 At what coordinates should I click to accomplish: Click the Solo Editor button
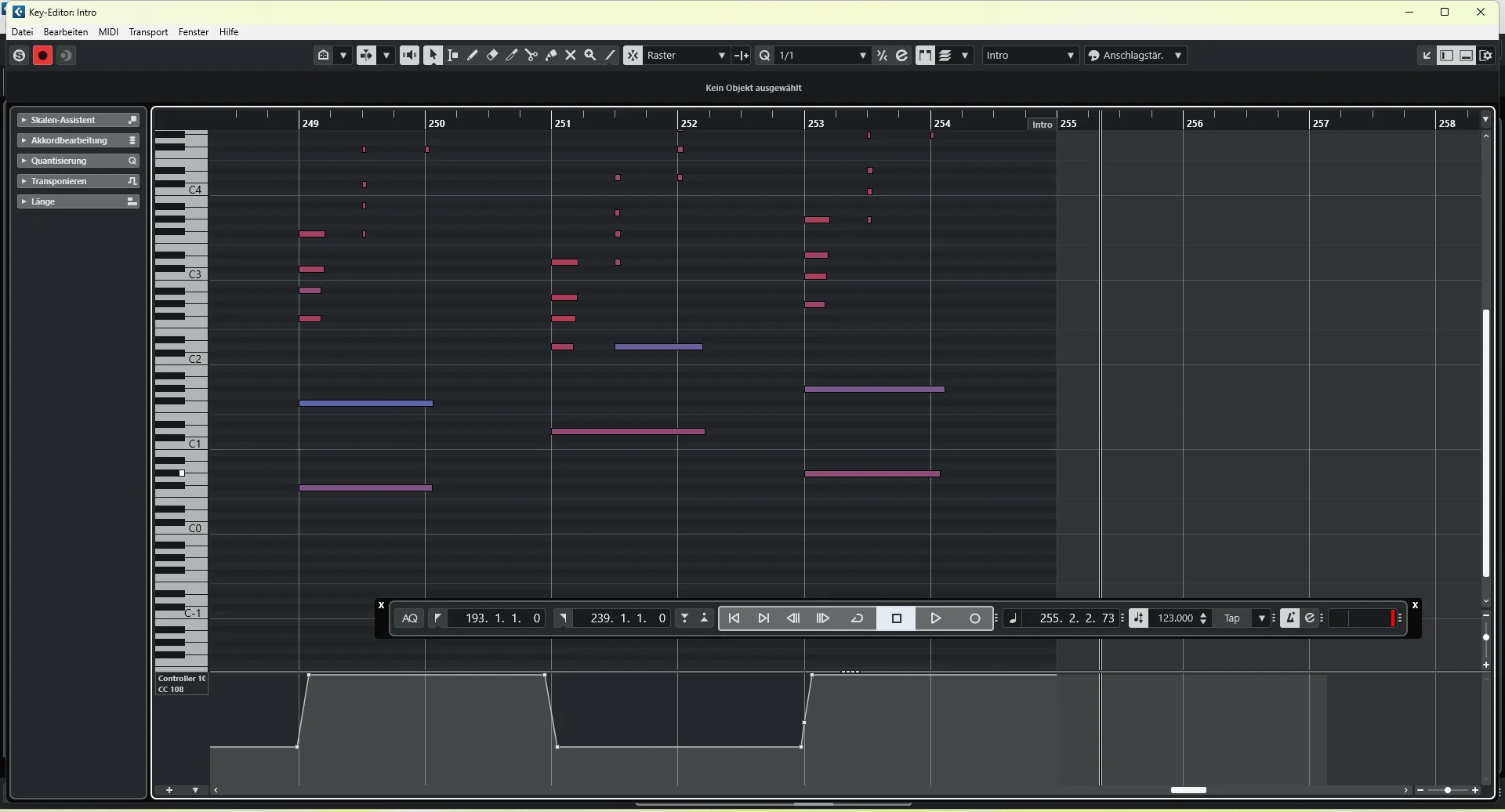(20, 56)
